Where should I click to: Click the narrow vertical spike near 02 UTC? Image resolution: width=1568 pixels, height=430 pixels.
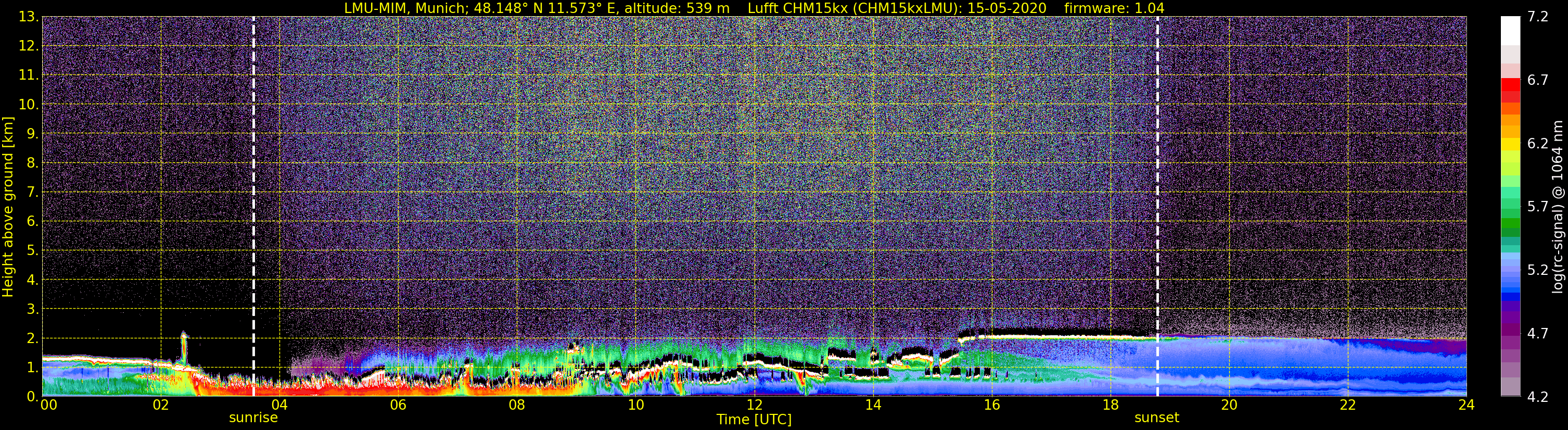pyautogui.click(x=184, y=348)
